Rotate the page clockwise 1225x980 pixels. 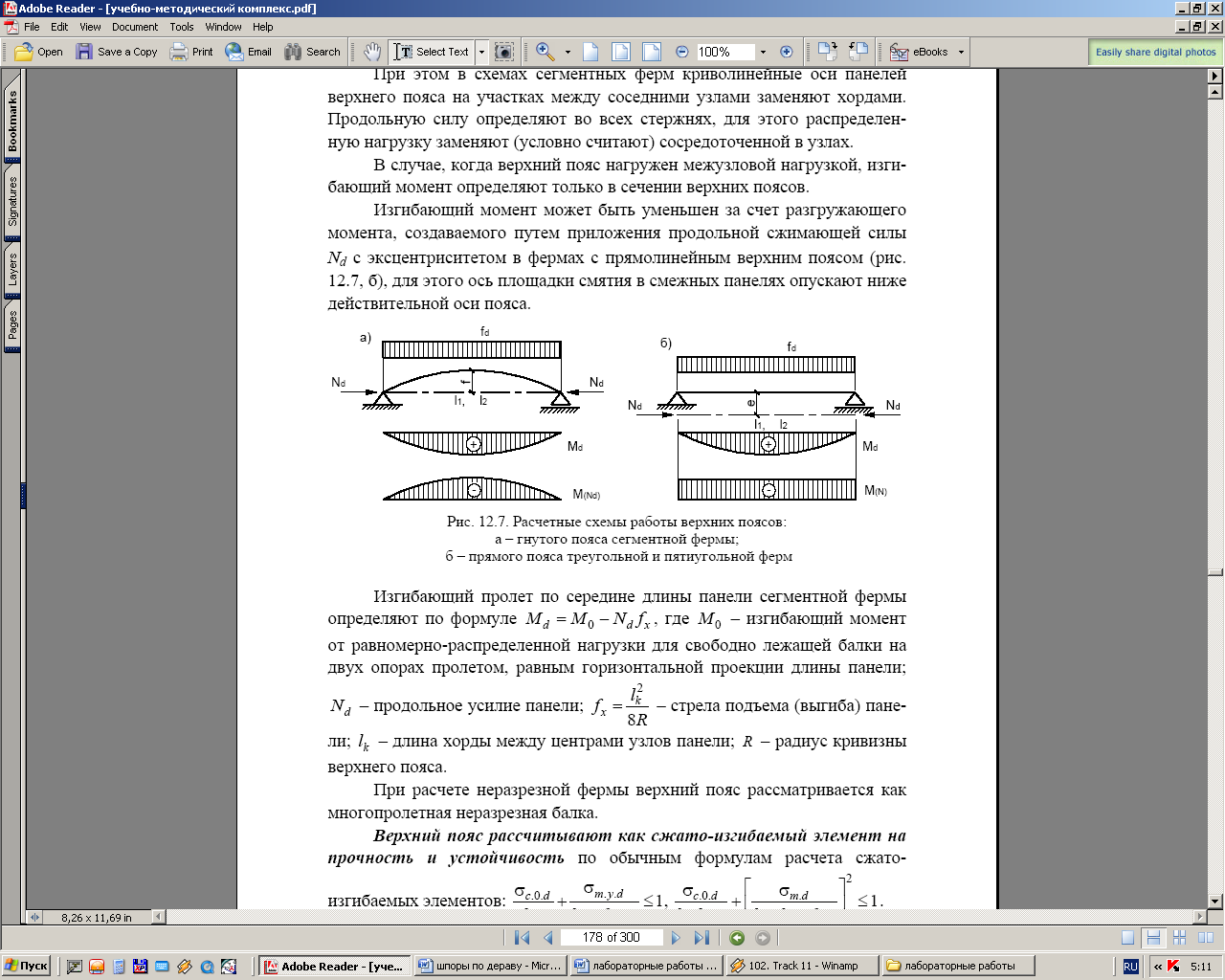click(828, 52)
